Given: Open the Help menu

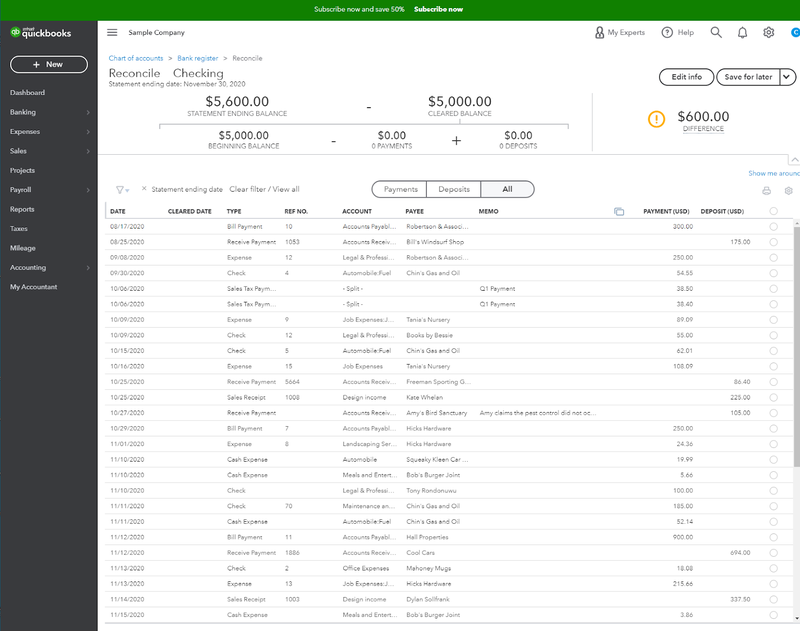Looking at the screenshot, I should 678,32.
